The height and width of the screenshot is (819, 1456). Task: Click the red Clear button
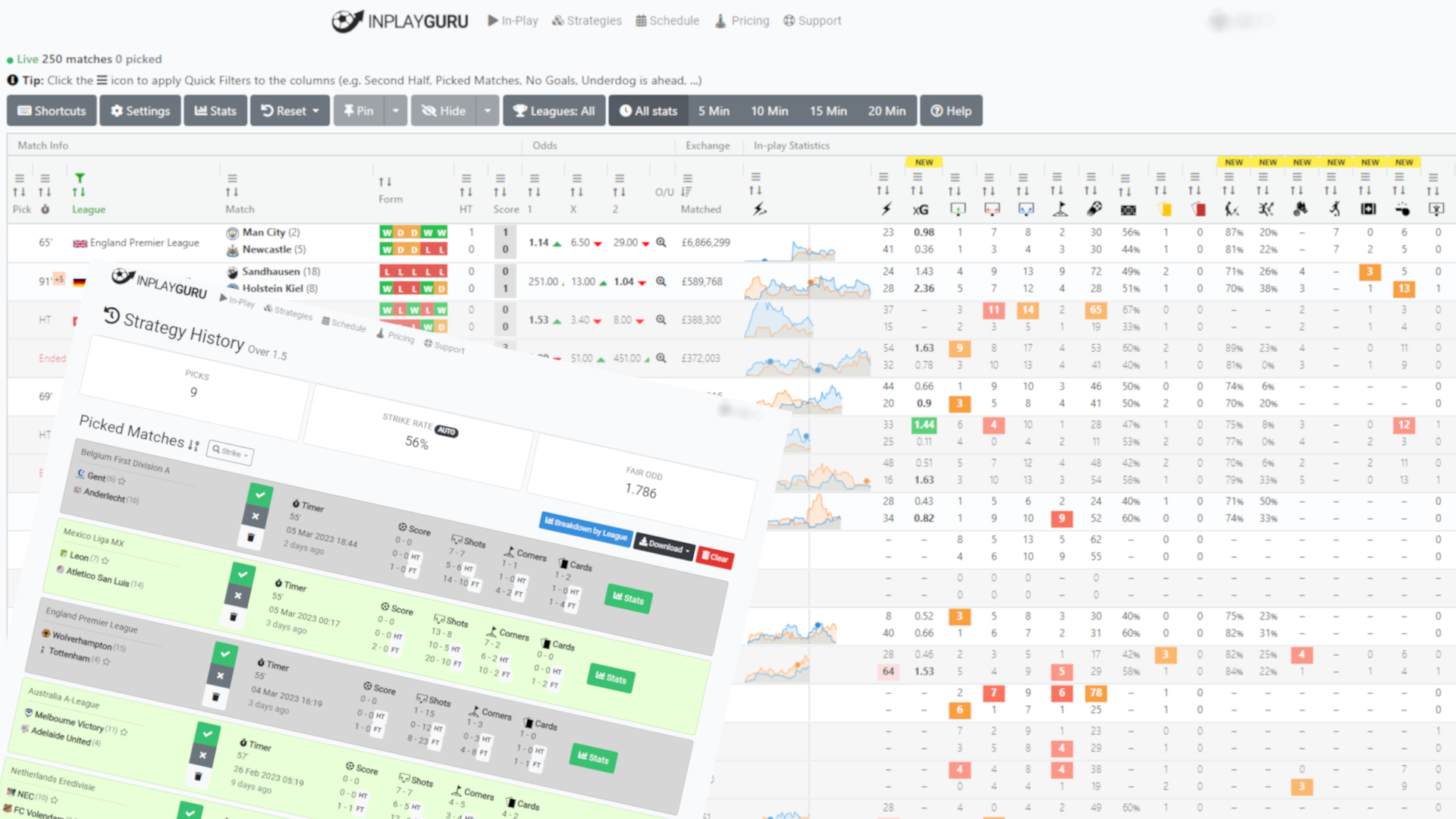pyautogui.click(x=714, y=557)
